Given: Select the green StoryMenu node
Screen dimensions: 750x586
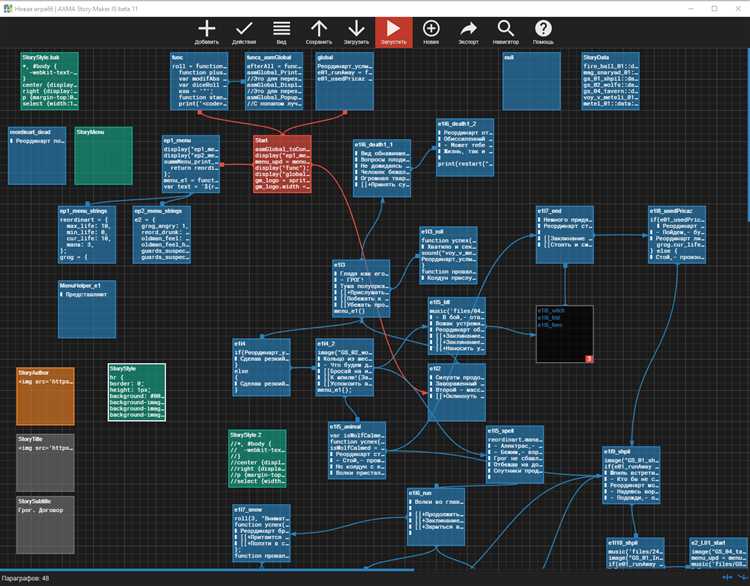Looking at the screenshot, I should coord(103,156).
